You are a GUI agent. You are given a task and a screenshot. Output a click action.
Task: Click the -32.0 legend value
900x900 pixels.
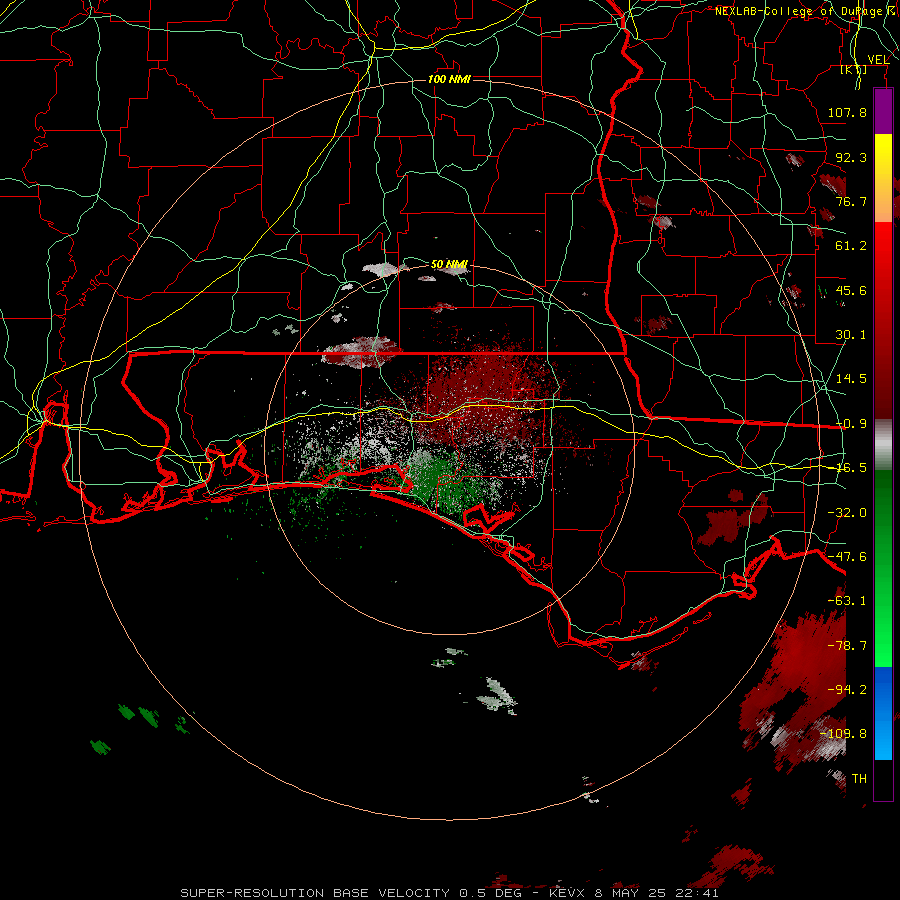coord(847,513)
